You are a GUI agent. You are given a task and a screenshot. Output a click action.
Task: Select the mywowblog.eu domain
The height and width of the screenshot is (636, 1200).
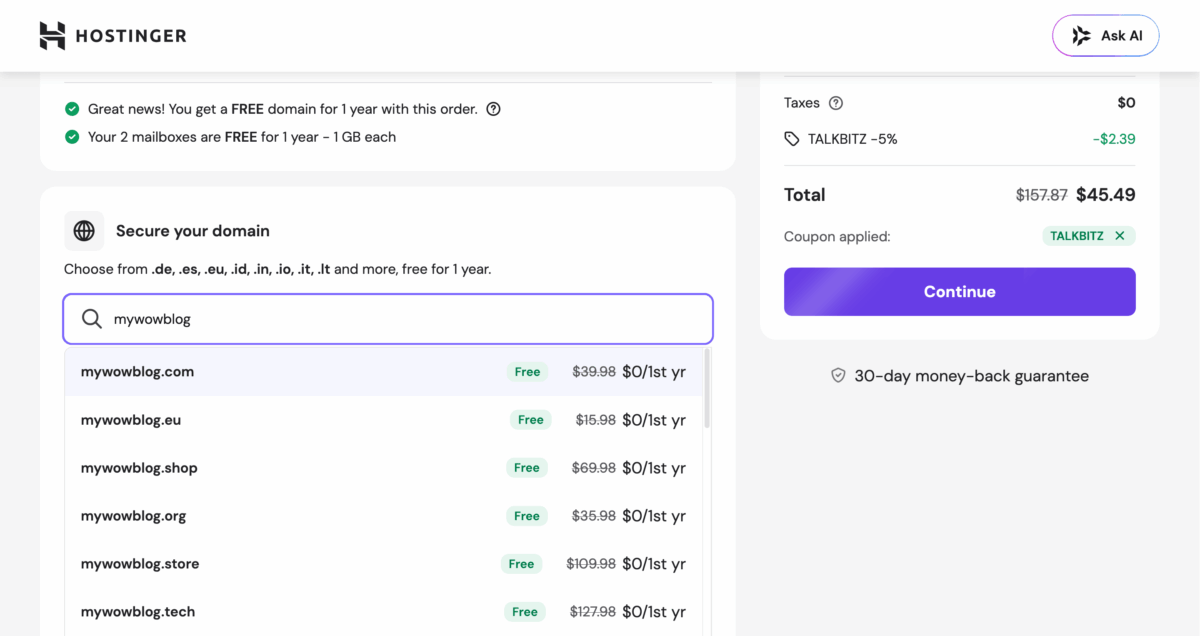tap(384, 420)
